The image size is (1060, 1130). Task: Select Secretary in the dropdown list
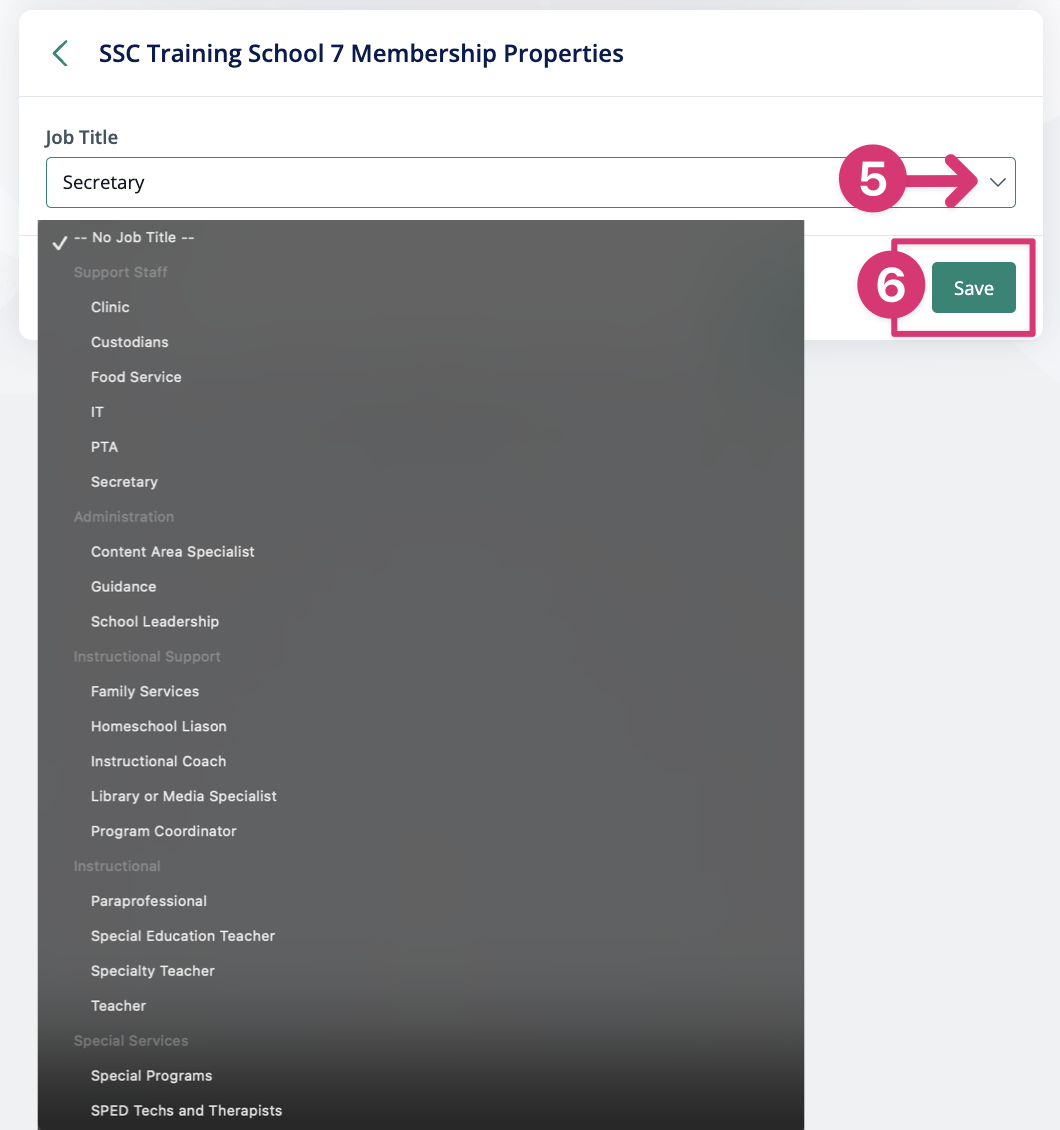pyautogui.click(x=124, y=482)
